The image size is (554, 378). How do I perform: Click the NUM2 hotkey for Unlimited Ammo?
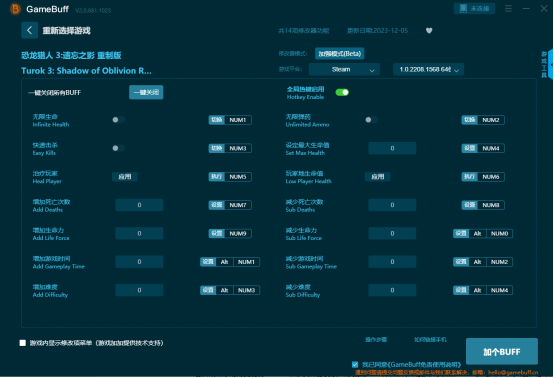(x=491, y=120)
